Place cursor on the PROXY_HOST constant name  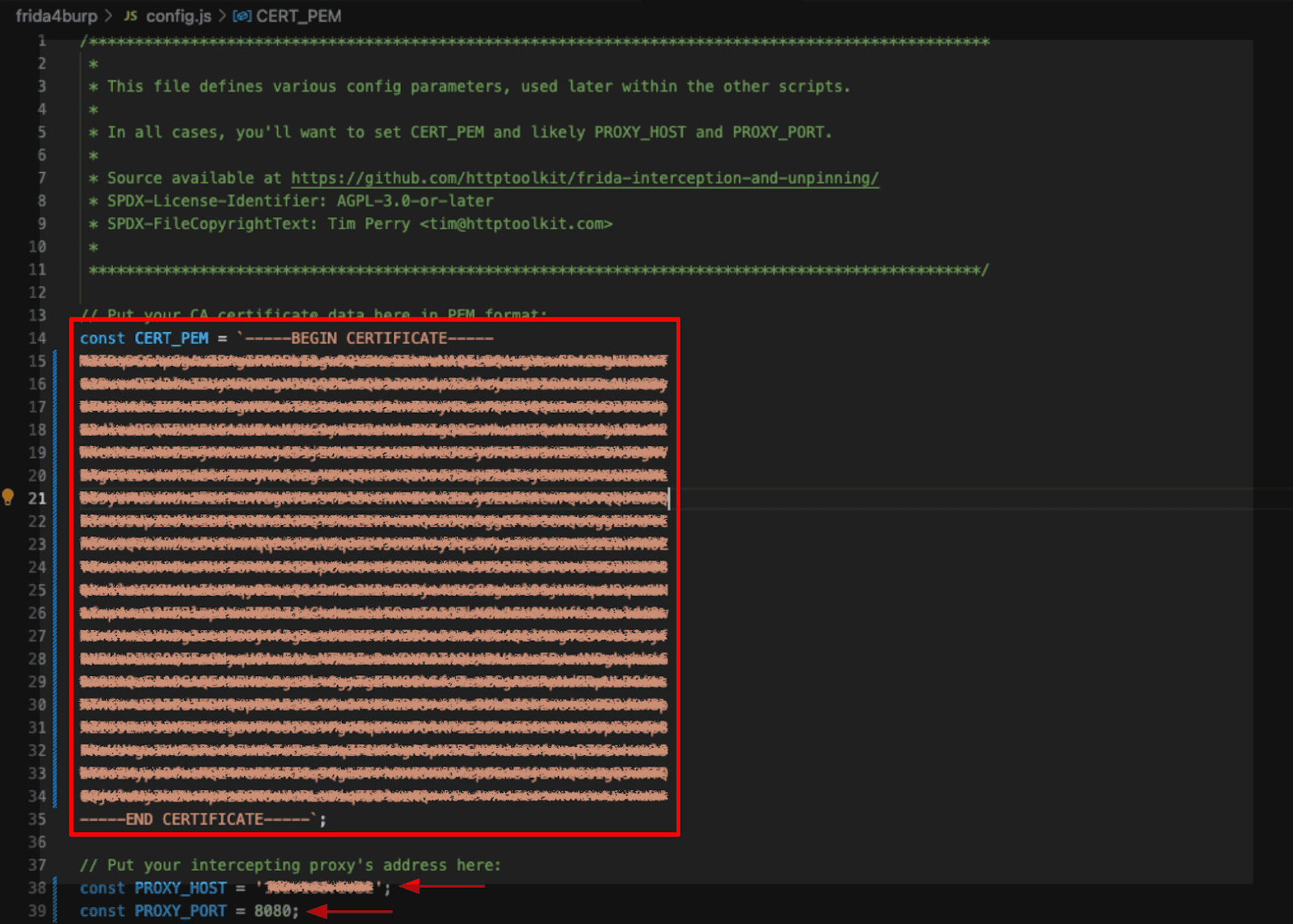[179, 887]
